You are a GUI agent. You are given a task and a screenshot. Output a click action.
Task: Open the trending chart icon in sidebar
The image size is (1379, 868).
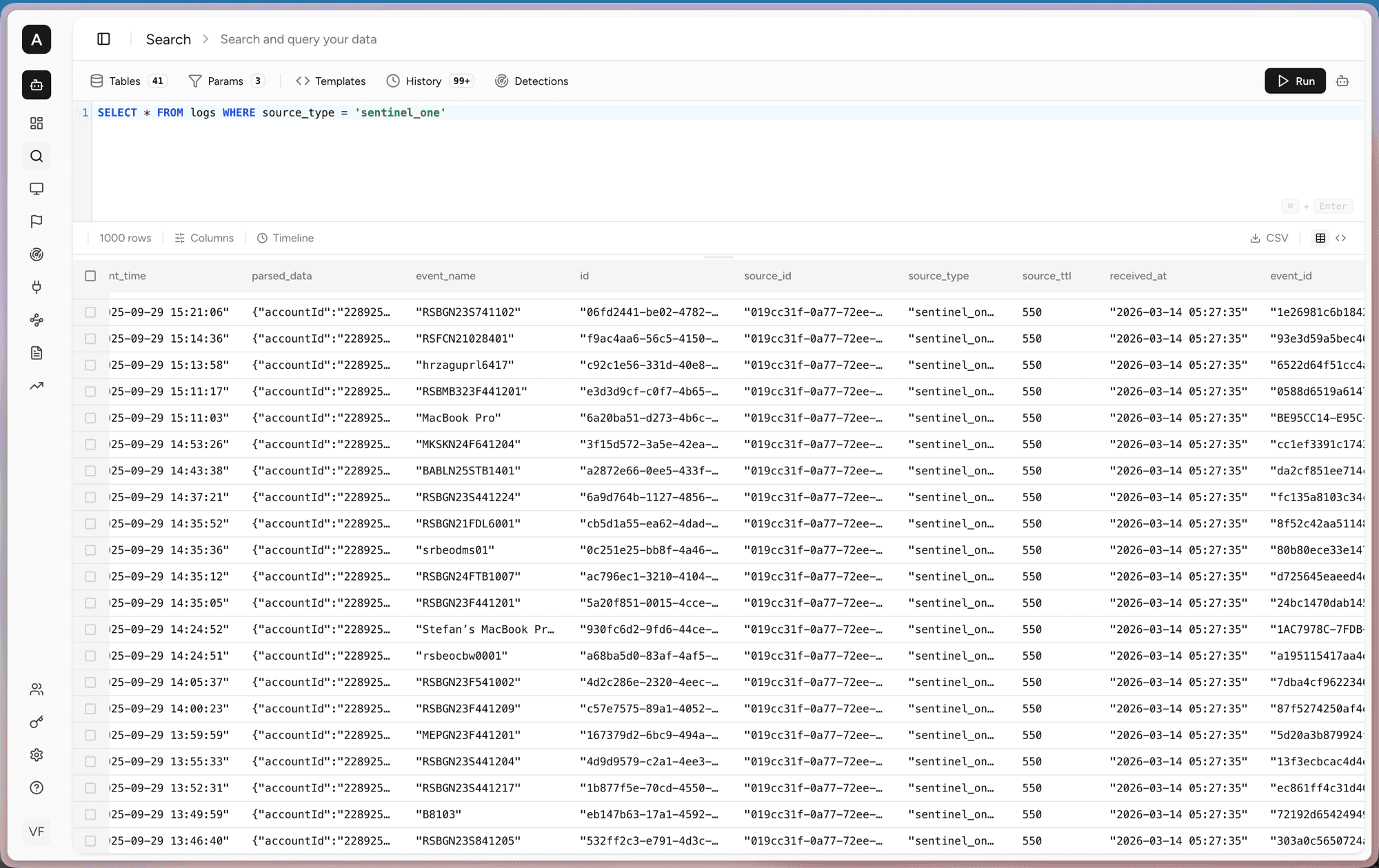point(37,386)
